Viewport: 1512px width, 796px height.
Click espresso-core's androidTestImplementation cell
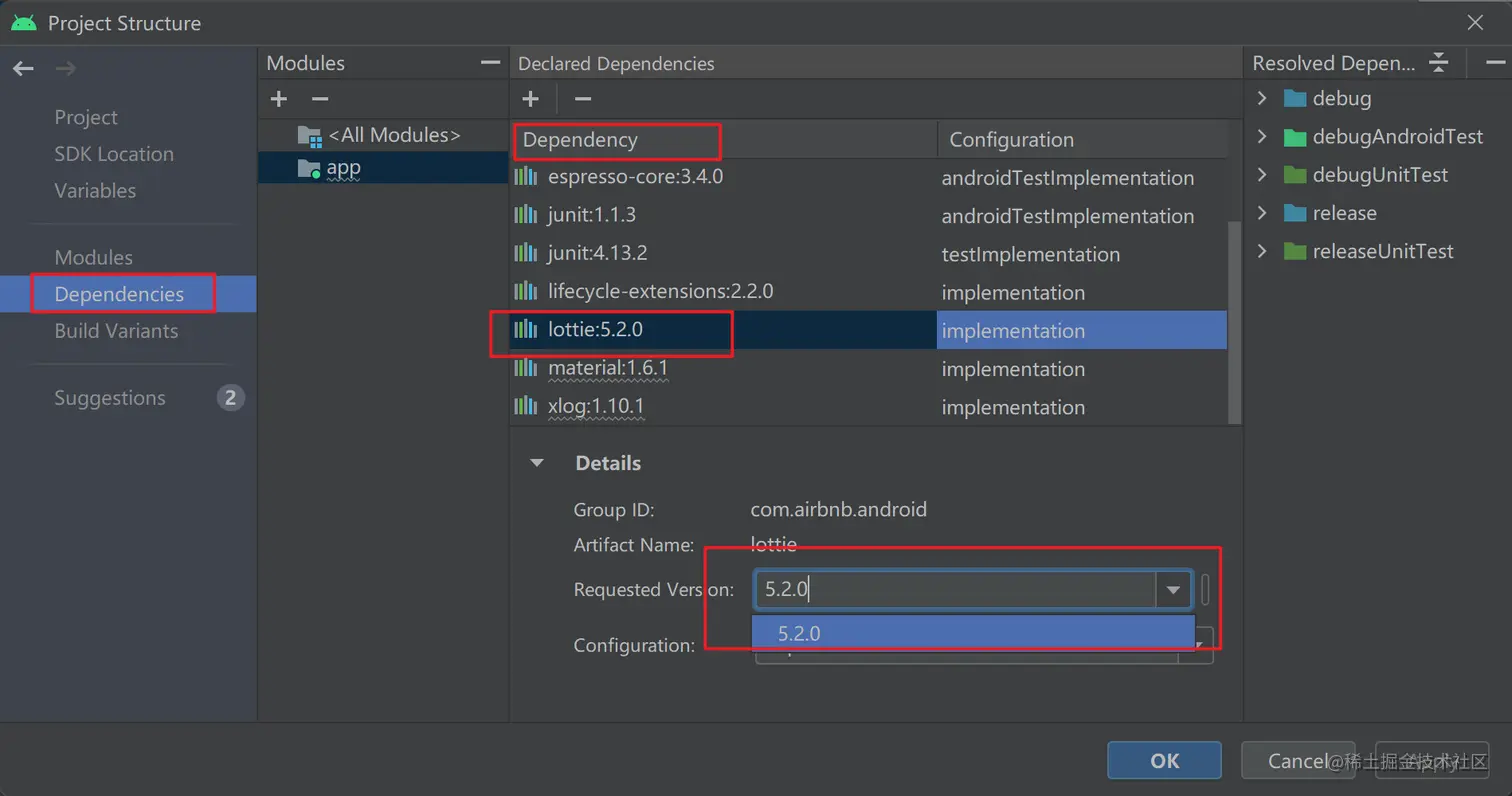1068,178
